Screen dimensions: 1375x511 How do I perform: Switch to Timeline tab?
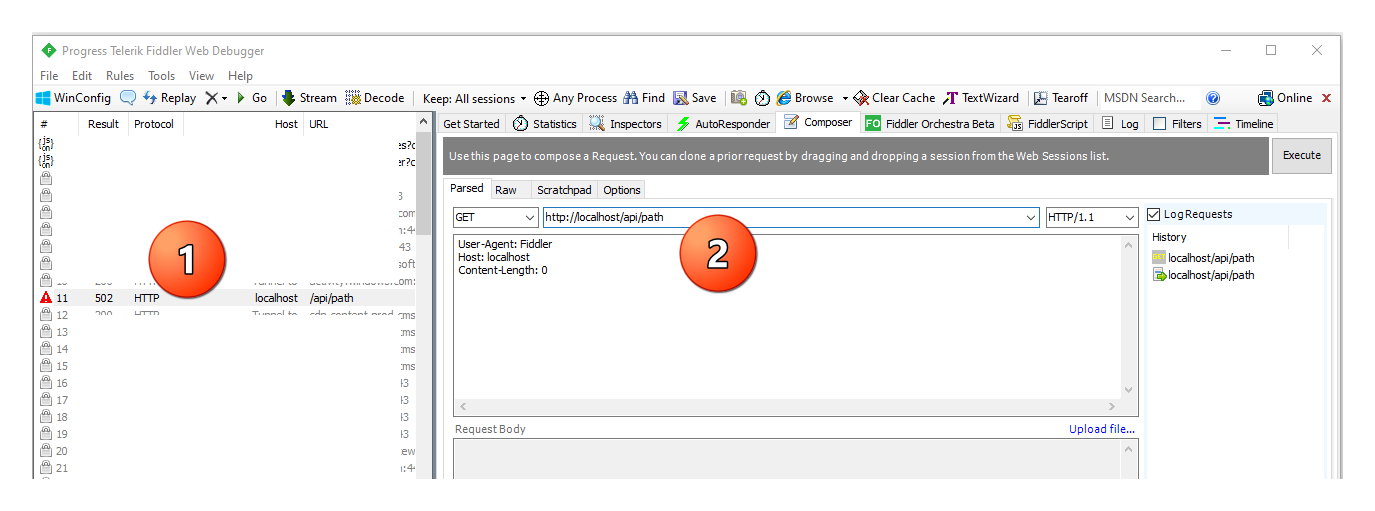1243,124
